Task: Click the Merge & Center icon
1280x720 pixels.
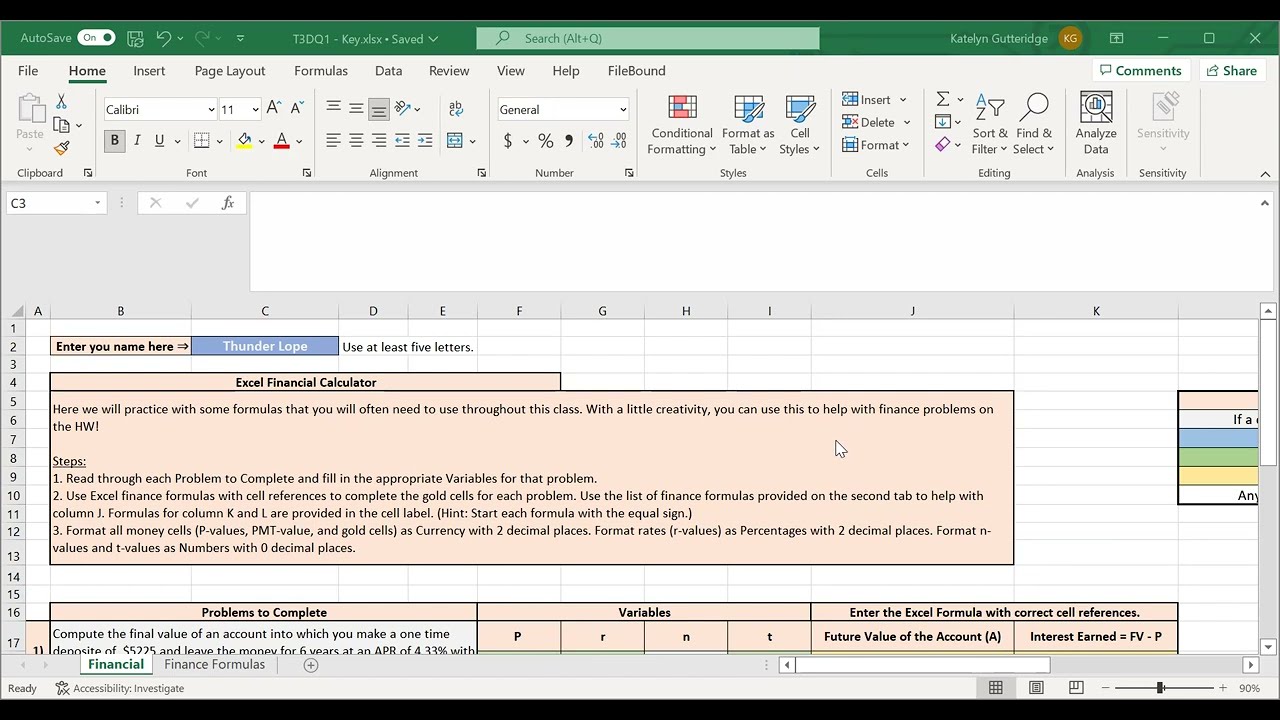Action: coord(455,141)
